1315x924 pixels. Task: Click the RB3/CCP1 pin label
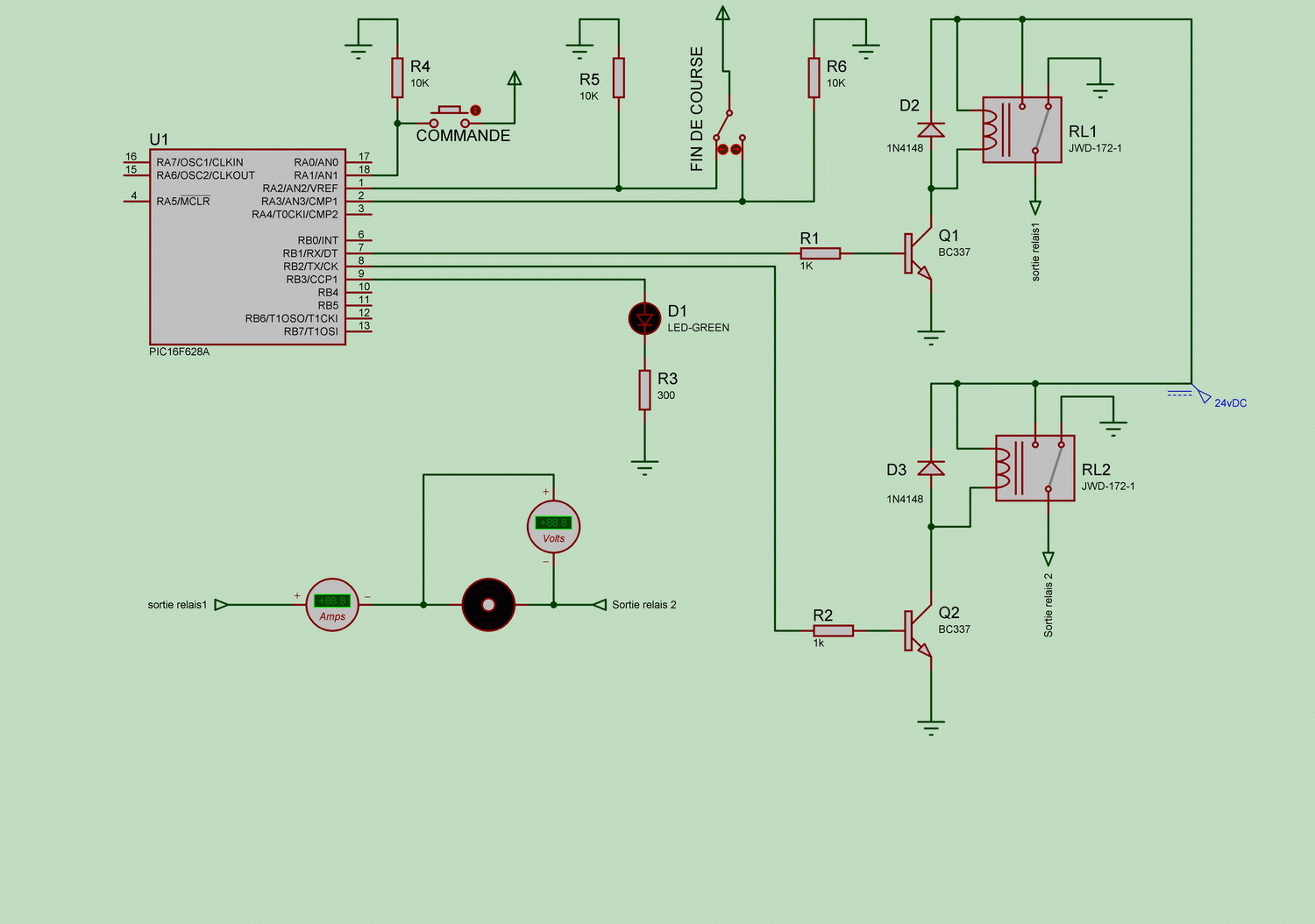click(x=311, y=280)
